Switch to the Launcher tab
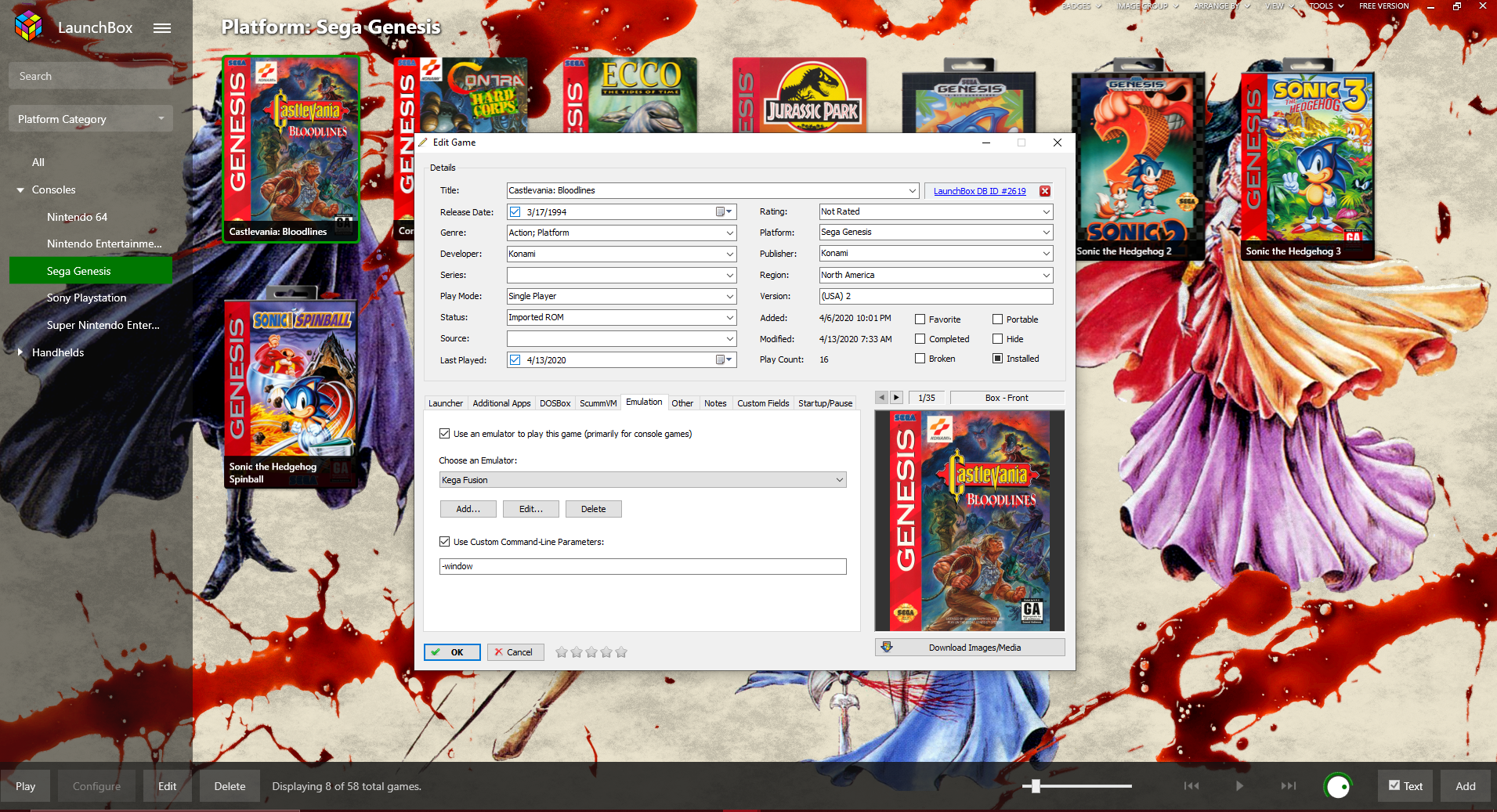1497x812 pixels. coord(446,403)
